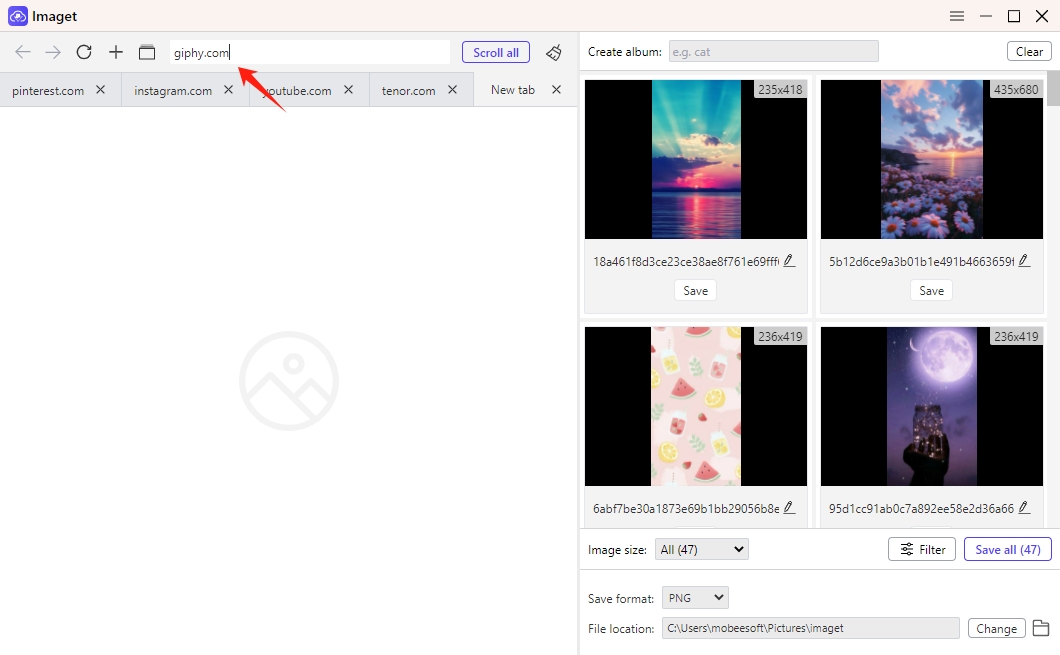1060x655 pixels.
Task: Go forward to the next page
Action: tap(53, 52)
